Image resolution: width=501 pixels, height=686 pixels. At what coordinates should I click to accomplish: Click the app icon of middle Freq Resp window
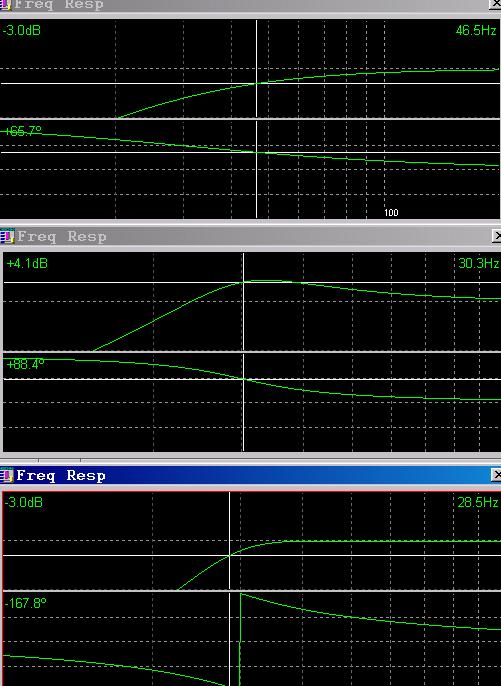7,236
